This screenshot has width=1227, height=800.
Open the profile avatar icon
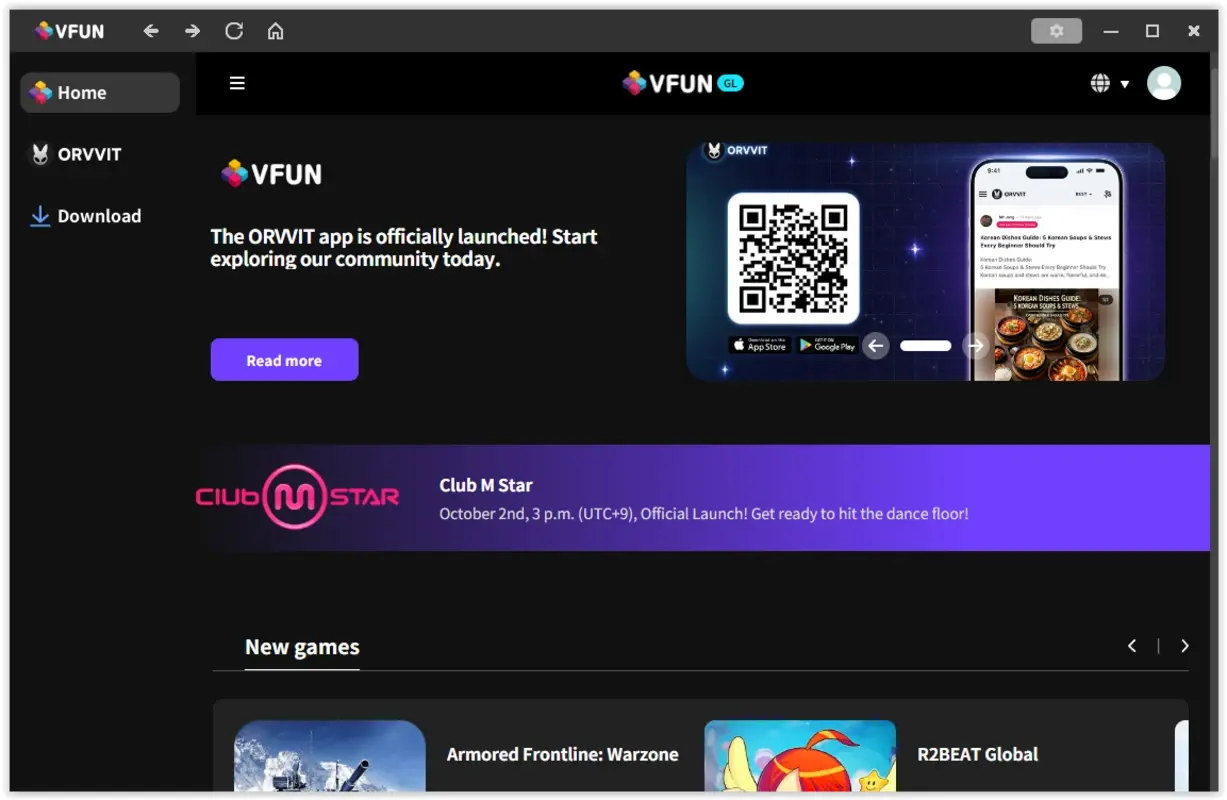1163,83
